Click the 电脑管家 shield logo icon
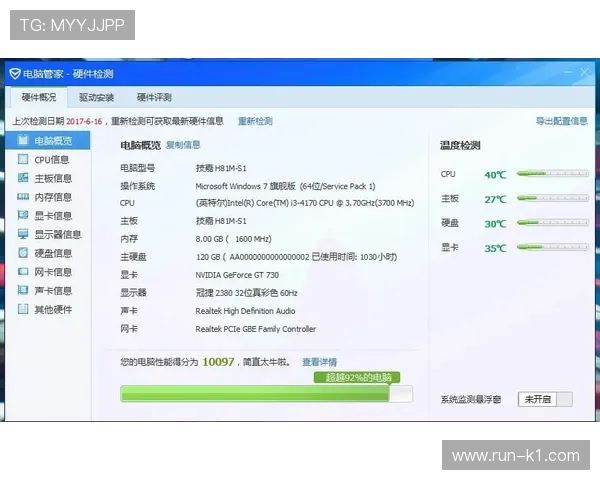Image resolution: width=600 pixels, height=480 pixels. click(15, 73)
